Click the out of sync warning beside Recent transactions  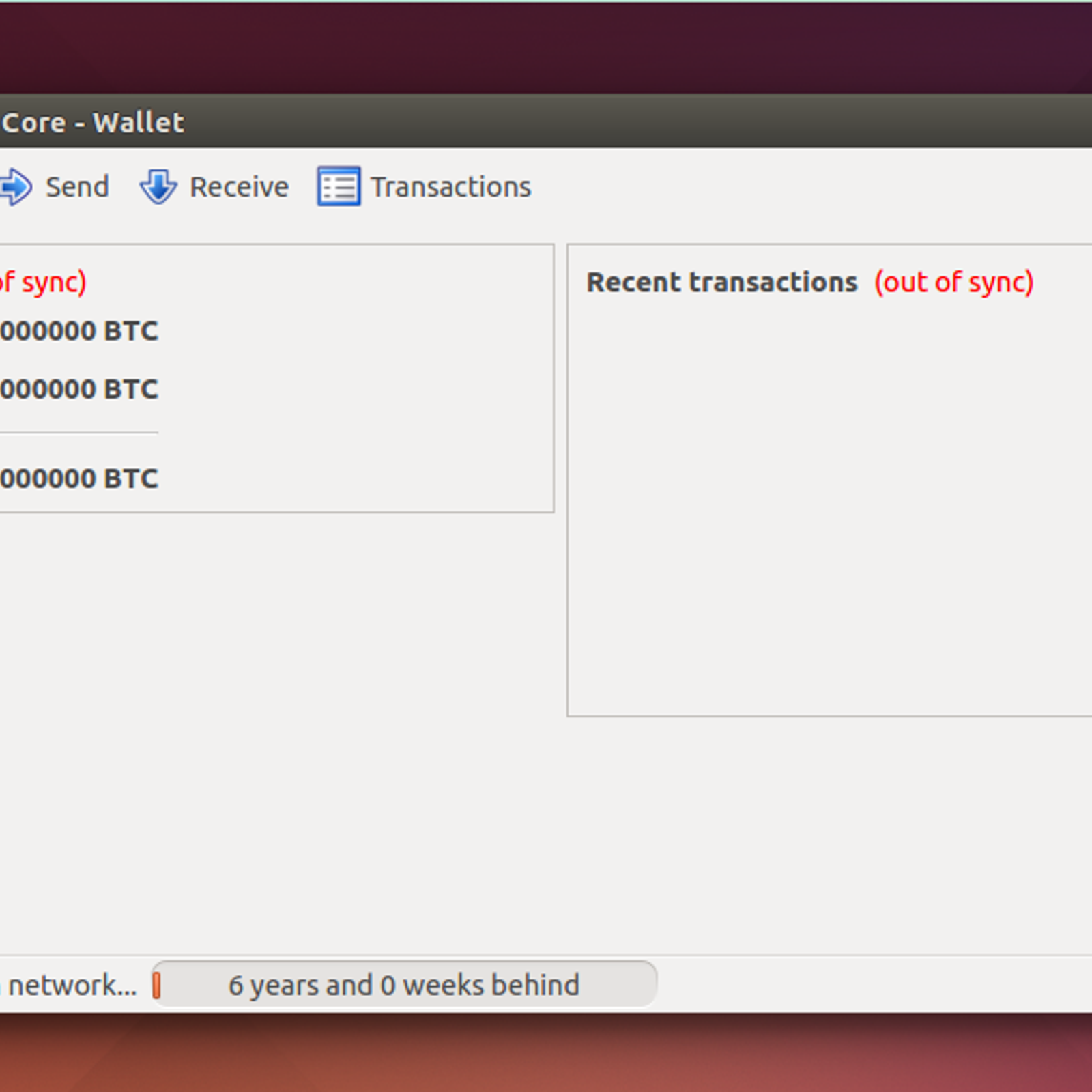click(954, 283)
